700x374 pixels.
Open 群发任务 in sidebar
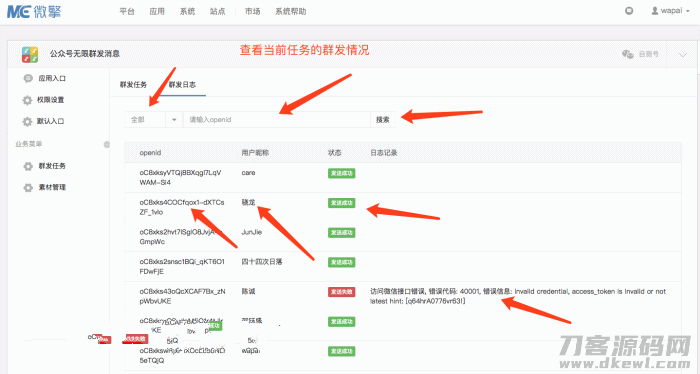52,166
